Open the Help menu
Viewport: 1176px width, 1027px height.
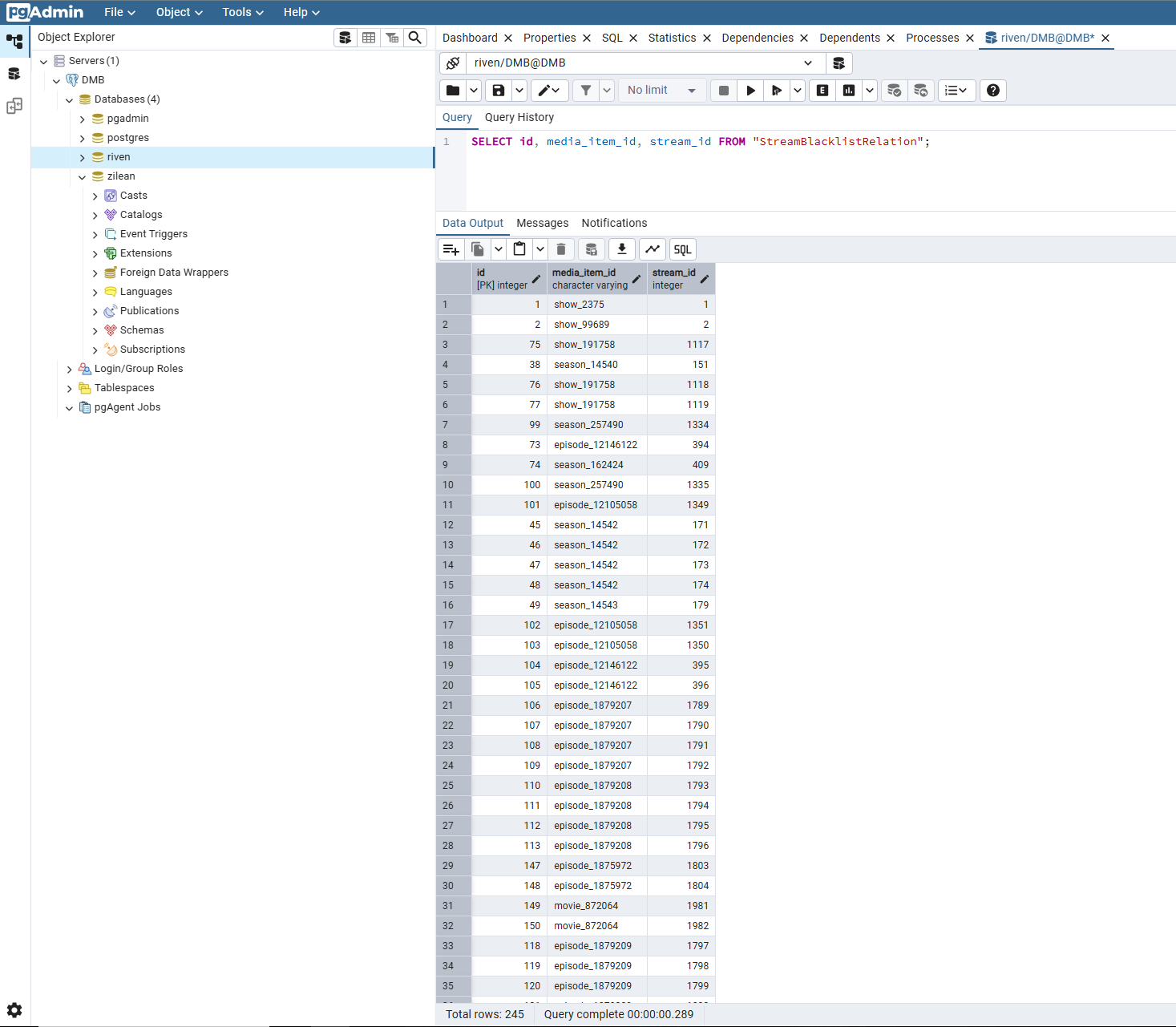(301, 12)
